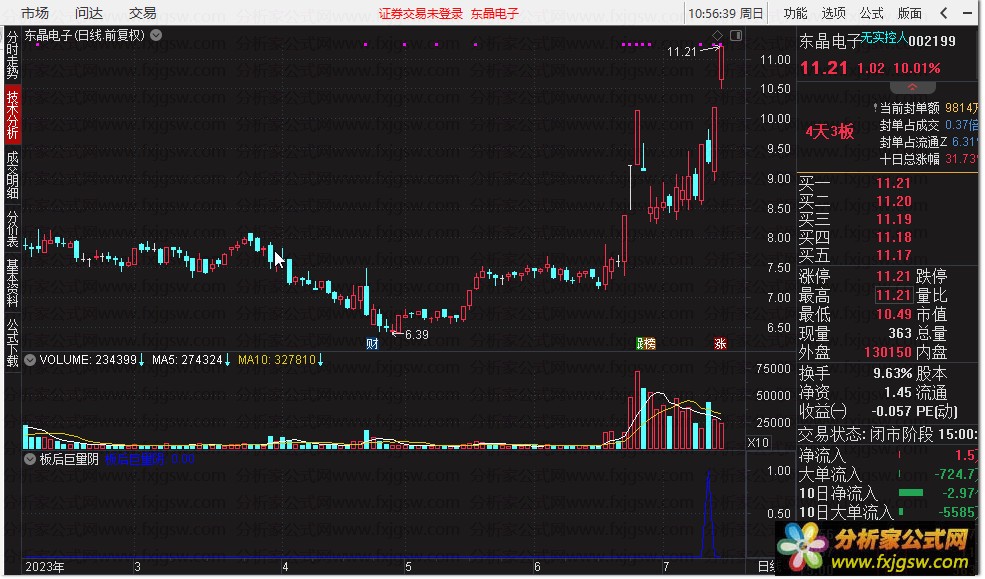Click the X10 volume scale label
The height and width of the screenshot is (579, 985).
(x=758, y=442)
